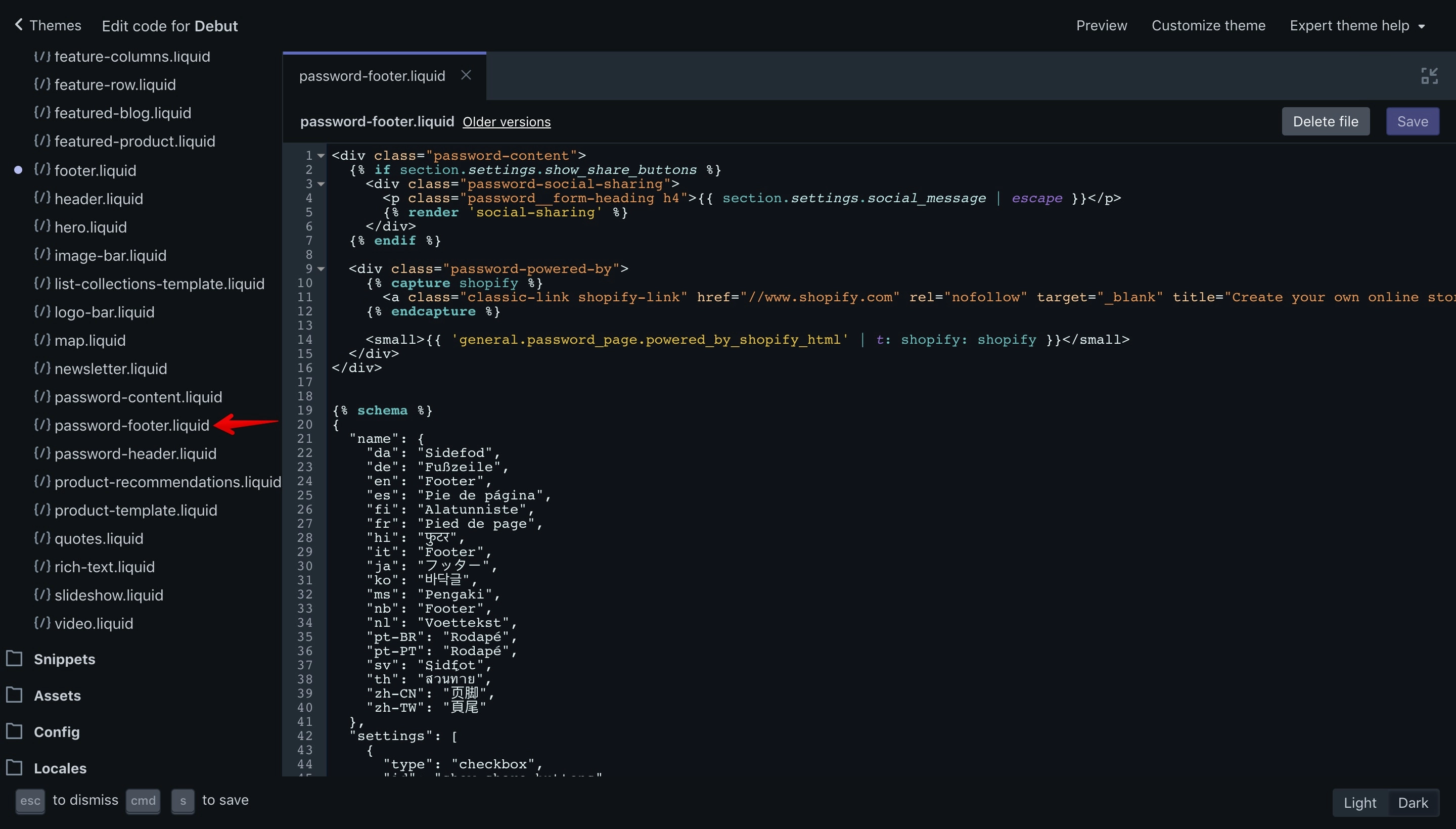Click the esc key hint badge

click(x=30, y=801)
